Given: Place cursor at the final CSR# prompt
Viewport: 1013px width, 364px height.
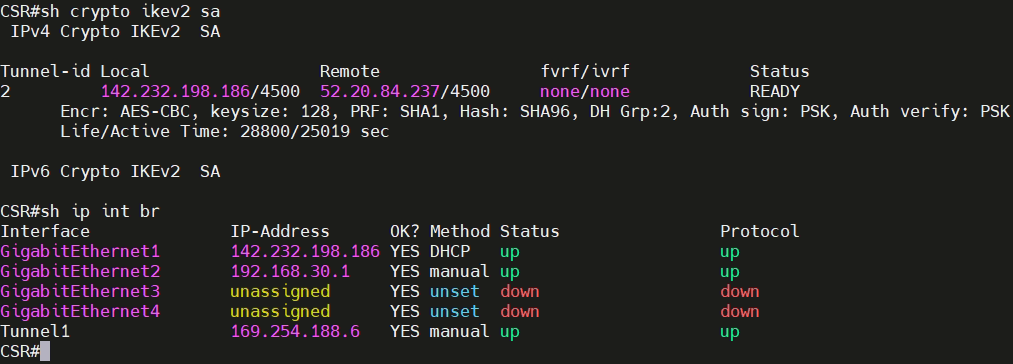Looking at the screenshot, I should click(45, 352).
